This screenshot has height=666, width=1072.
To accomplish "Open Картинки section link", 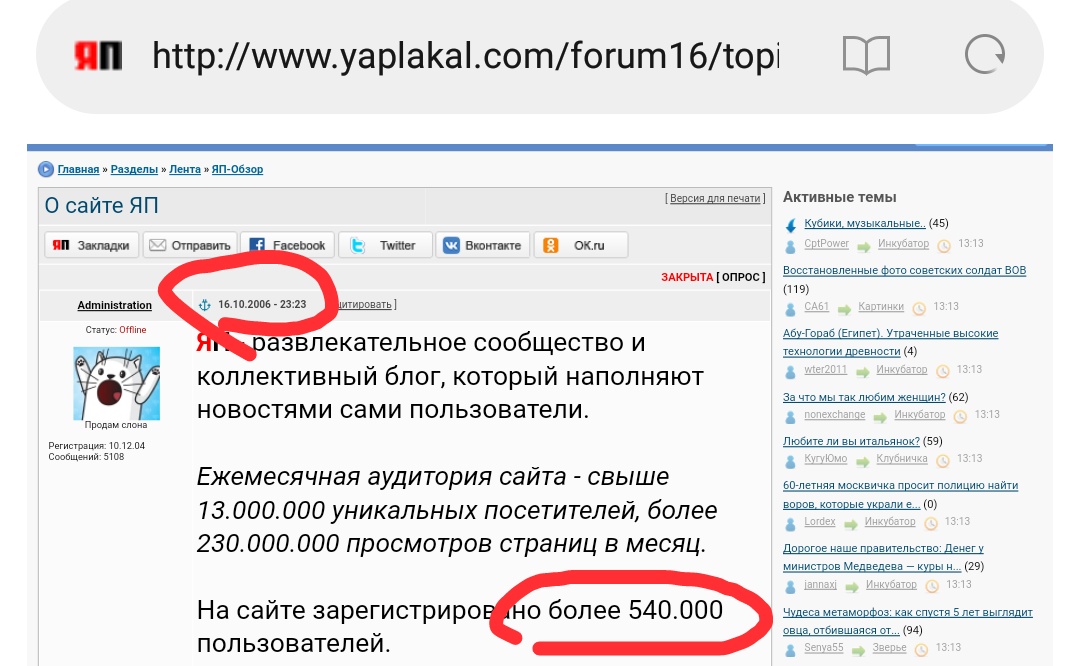I will pyautogui.click(x=881, y=306).
